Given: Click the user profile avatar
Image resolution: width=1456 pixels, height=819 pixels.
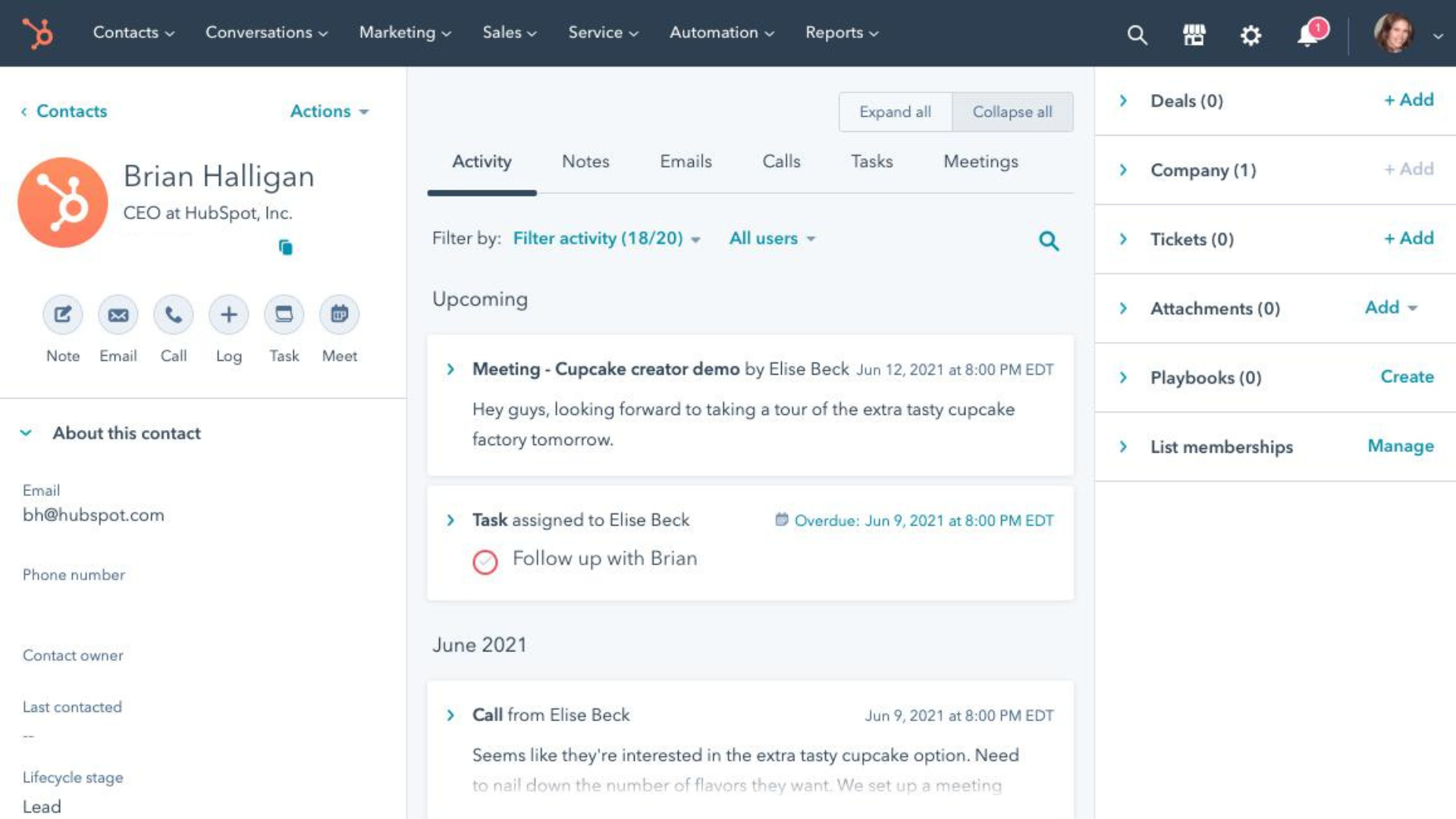Looking at the screenshot, I should [x=1395, y=33].
